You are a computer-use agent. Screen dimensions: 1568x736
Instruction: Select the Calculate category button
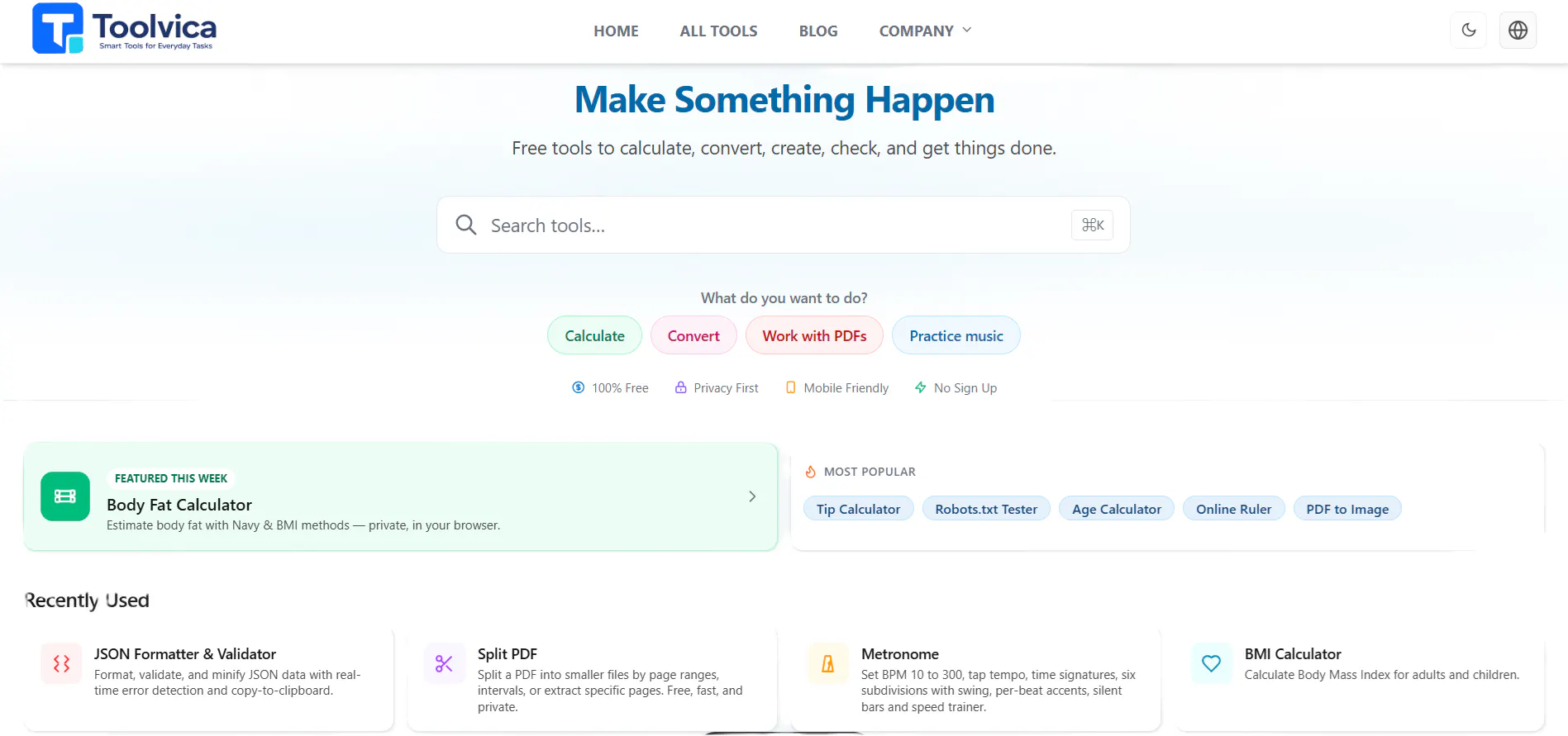click(x=594, y=335)
